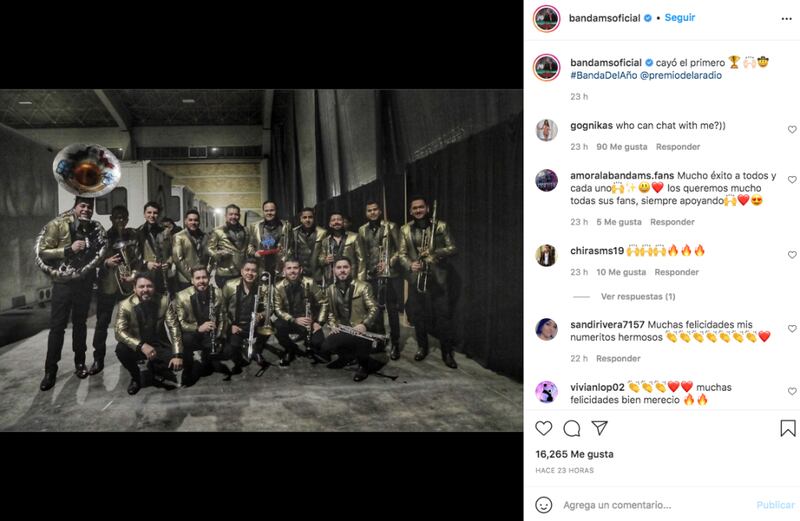Open the three-dot more options menu
The width and height of the screenshot is (800, 521).
click(x=786, y=19)
